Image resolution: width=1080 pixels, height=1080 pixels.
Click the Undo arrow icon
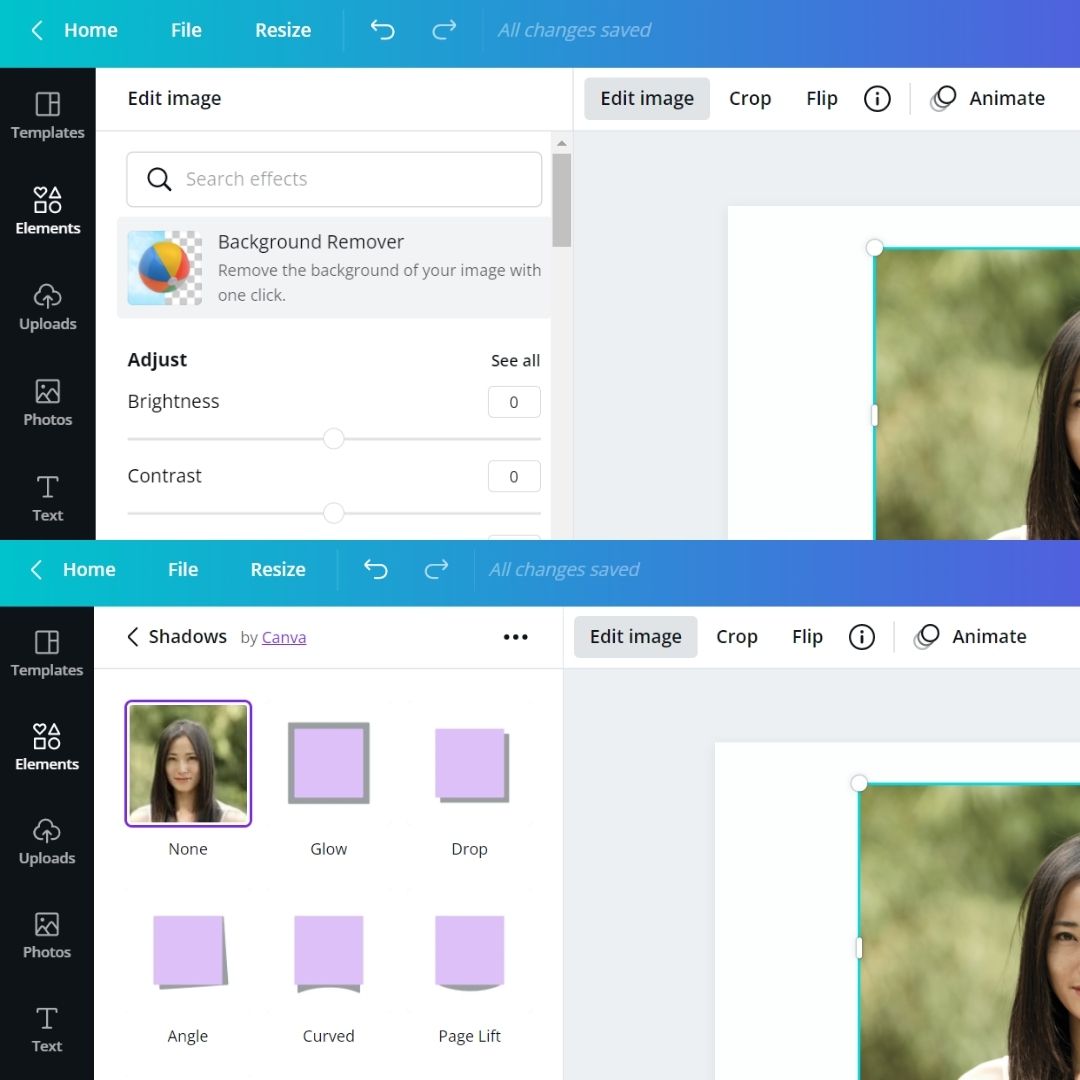click(x=381, y=30)
